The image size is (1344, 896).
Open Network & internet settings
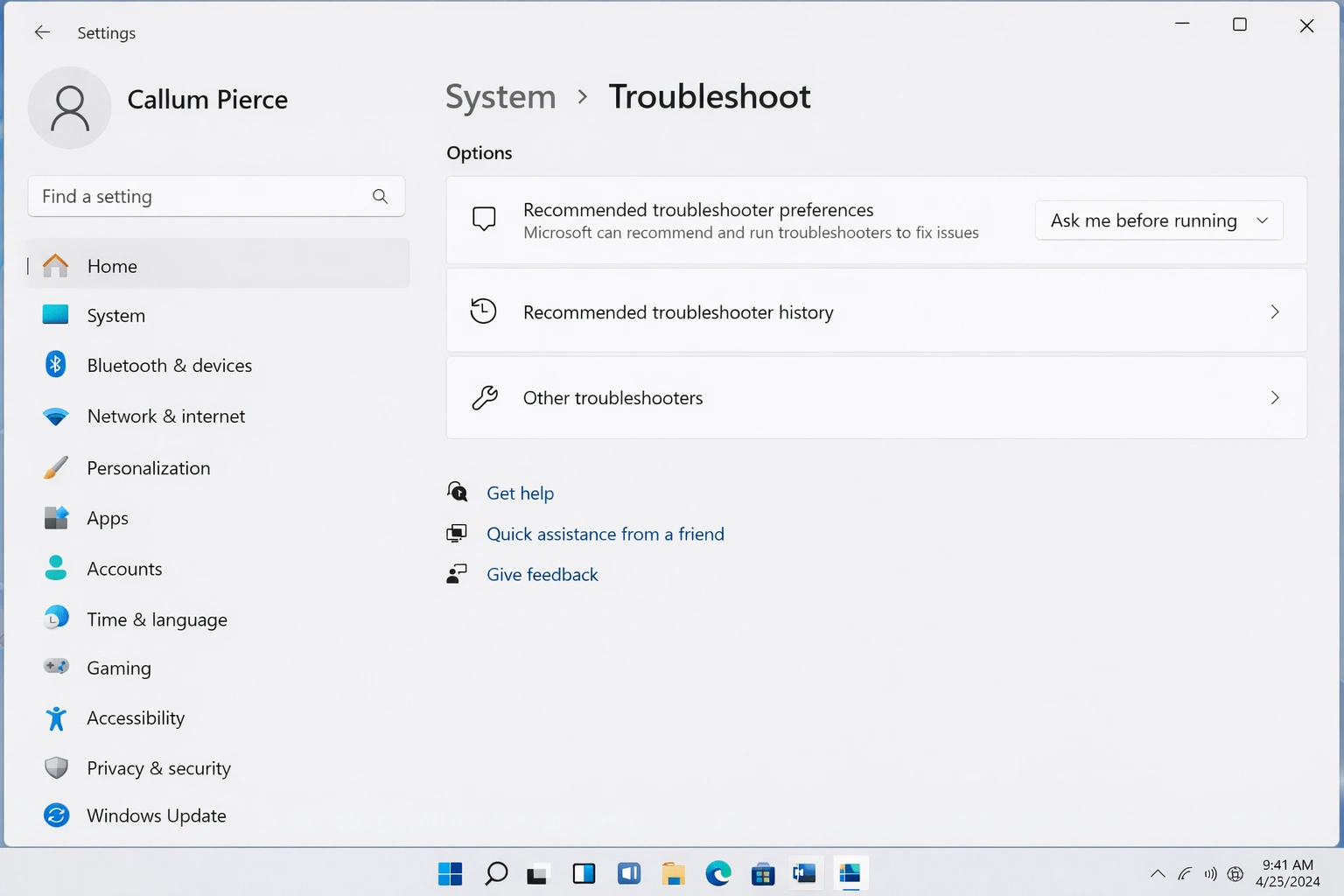[x=166, y=416]
